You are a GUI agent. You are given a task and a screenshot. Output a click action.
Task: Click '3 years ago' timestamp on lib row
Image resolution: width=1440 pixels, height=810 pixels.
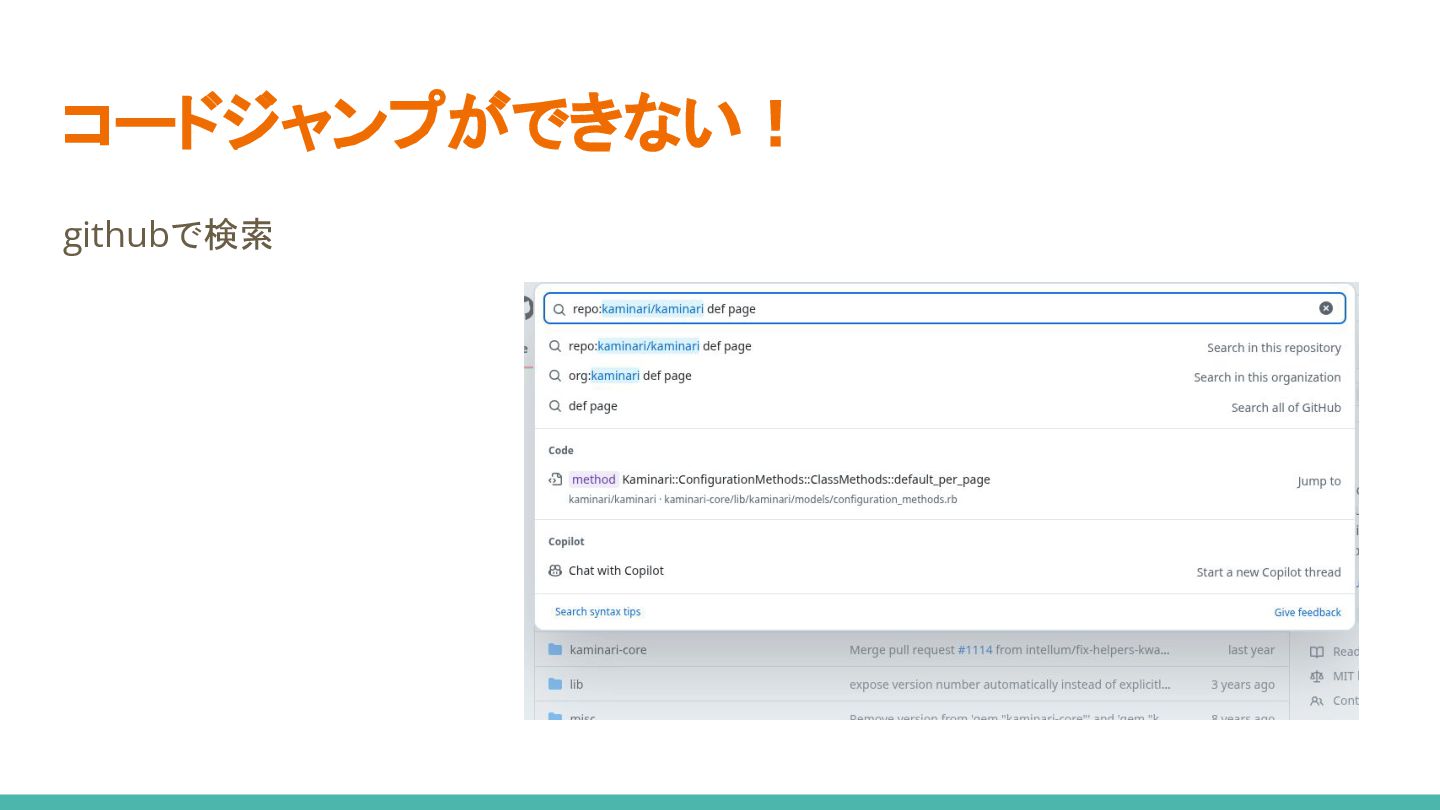pos(1243,685)
